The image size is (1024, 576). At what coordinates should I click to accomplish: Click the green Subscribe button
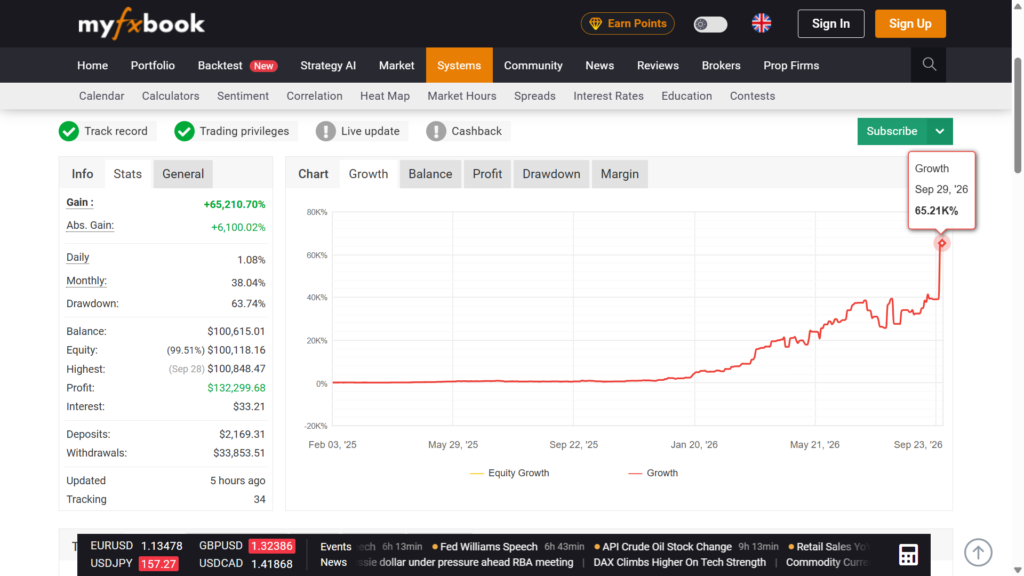892,131
